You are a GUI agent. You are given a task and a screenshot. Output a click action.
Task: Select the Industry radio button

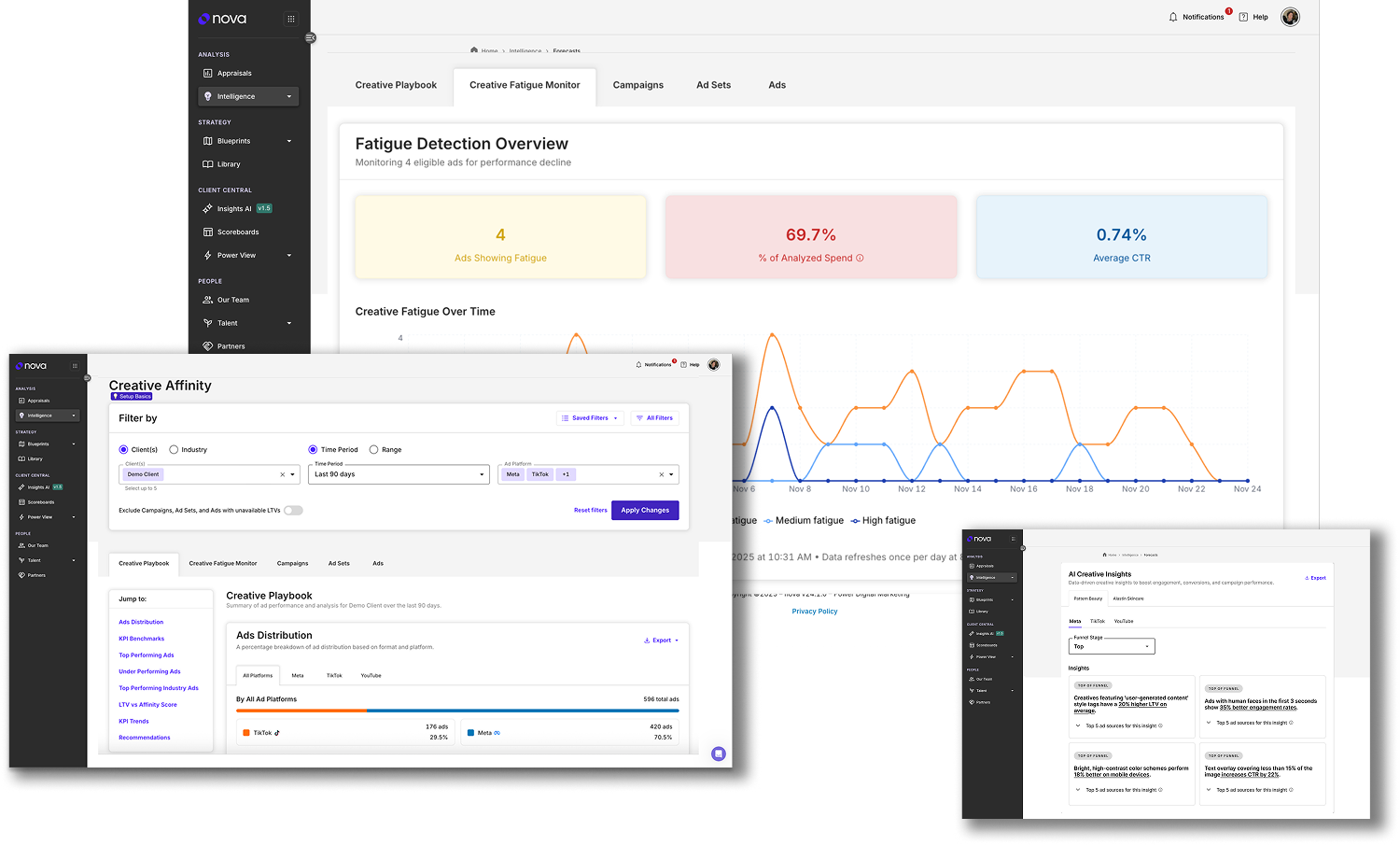[x=174, y=450]
